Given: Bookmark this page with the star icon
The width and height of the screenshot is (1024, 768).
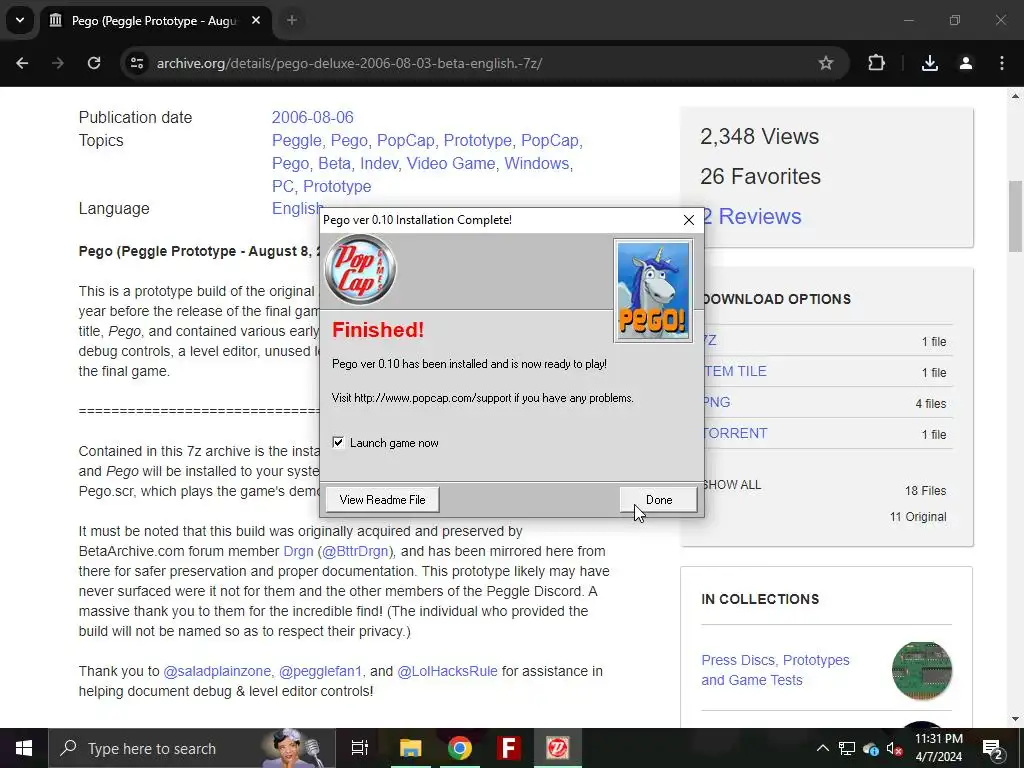Looking at the screenshot, I should click(x=825, y=63).
